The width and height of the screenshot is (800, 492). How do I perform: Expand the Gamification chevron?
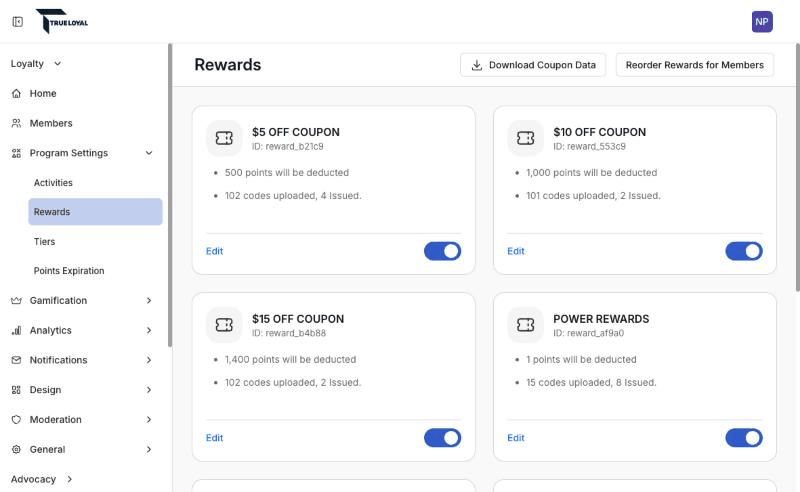(x=149, y=301)
